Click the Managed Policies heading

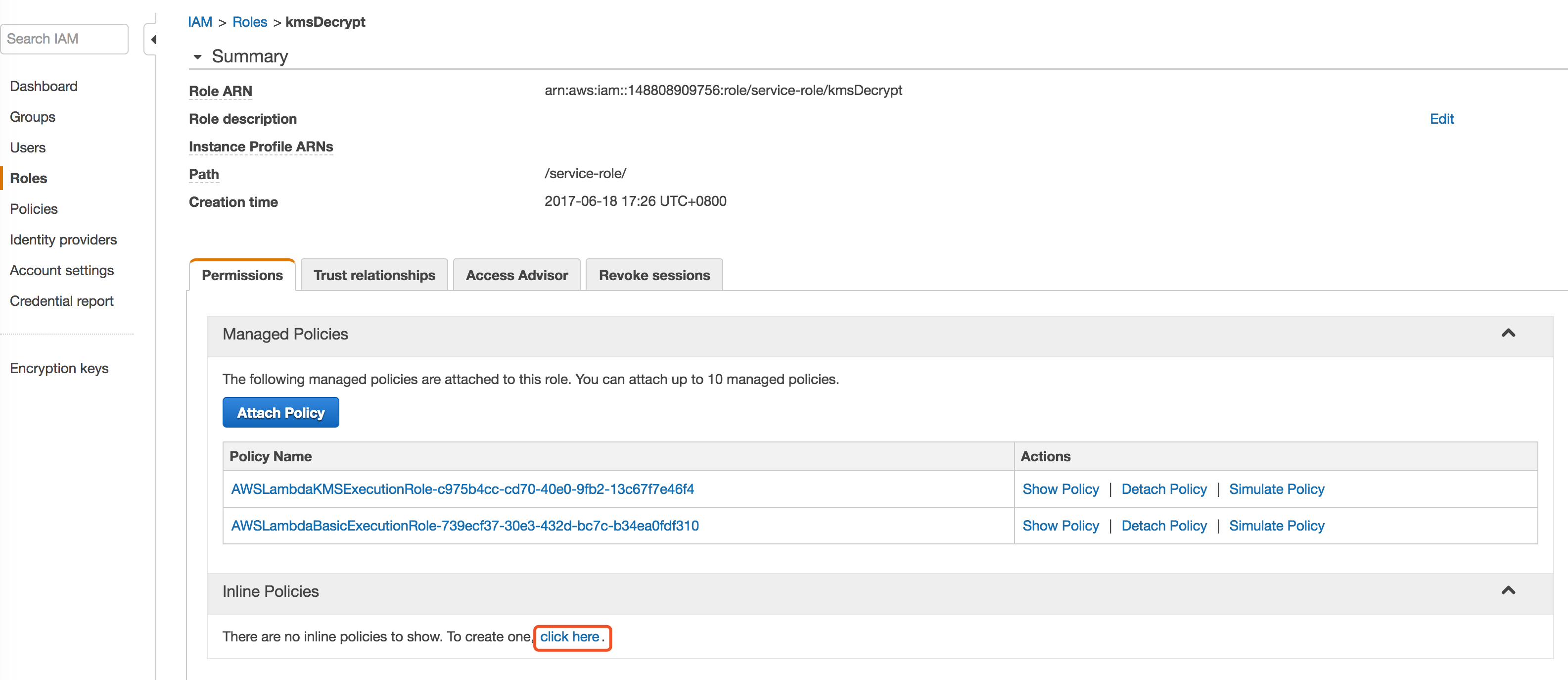[x=285, y=334]
